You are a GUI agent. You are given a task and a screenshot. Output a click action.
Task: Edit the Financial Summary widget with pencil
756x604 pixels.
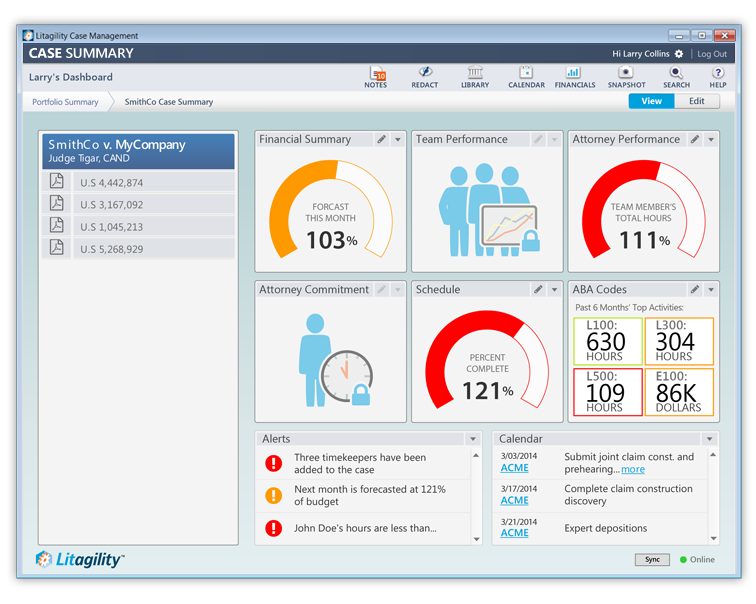[x=381, y=139]
